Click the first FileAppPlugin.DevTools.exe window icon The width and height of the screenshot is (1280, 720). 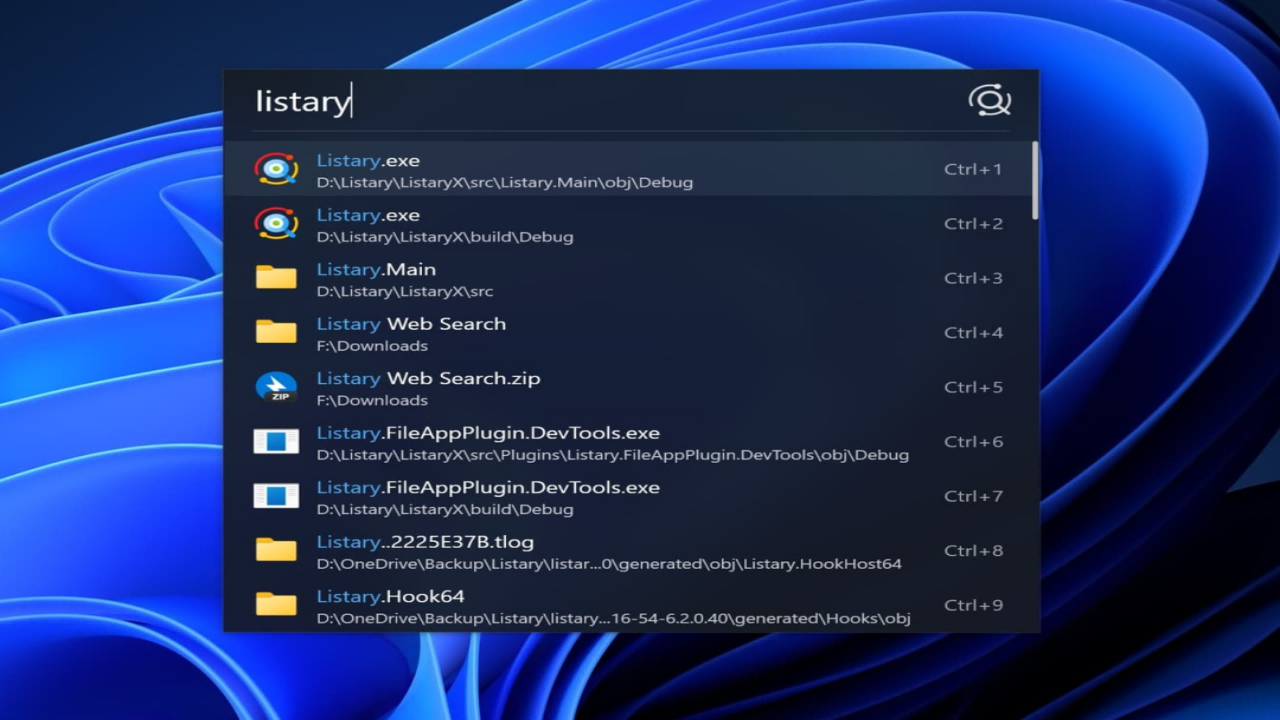[x=276, y=441]
